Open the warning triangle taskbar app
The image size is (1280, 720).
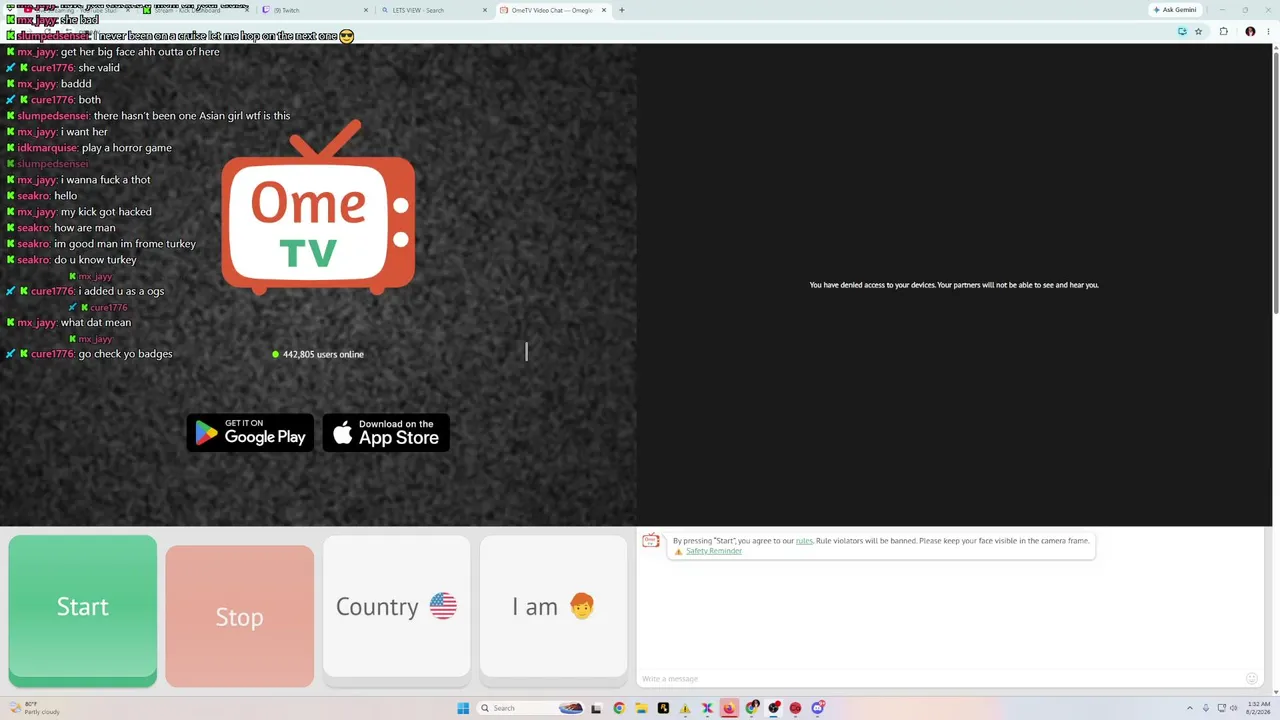pyautogui.click(x=685, y=708)
